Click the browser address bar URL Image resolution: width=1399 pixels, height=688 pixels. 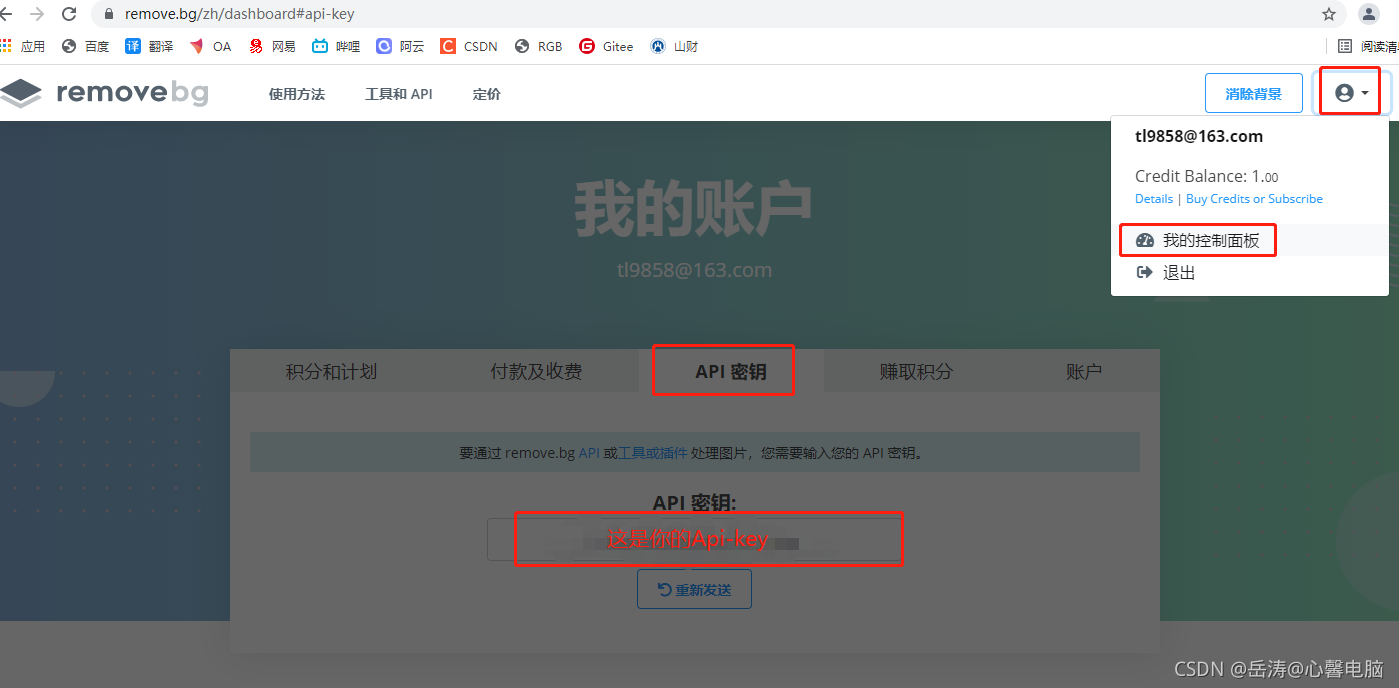(240, 15)
